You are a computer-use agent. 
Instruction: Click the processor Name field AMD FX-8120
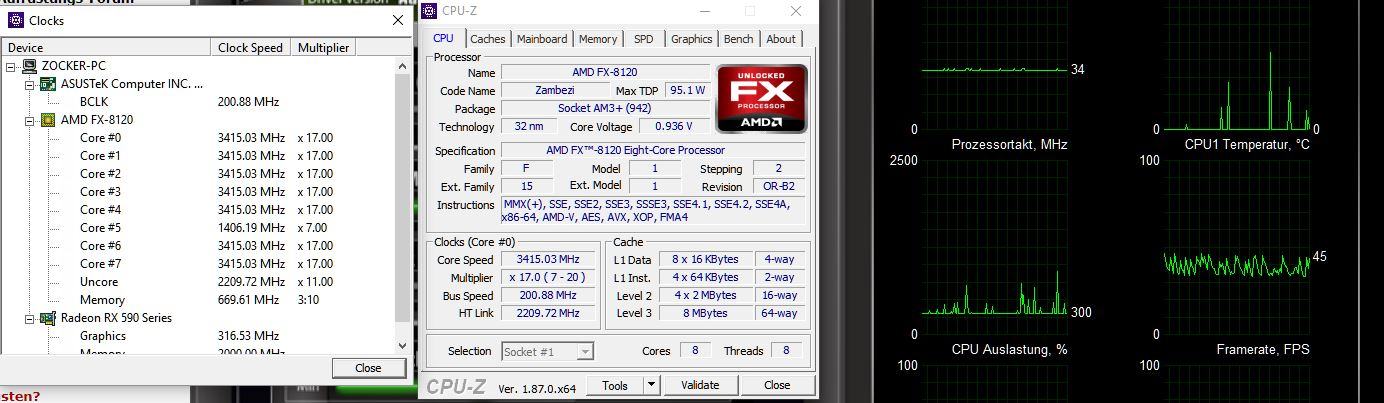(x=605, y=73)
